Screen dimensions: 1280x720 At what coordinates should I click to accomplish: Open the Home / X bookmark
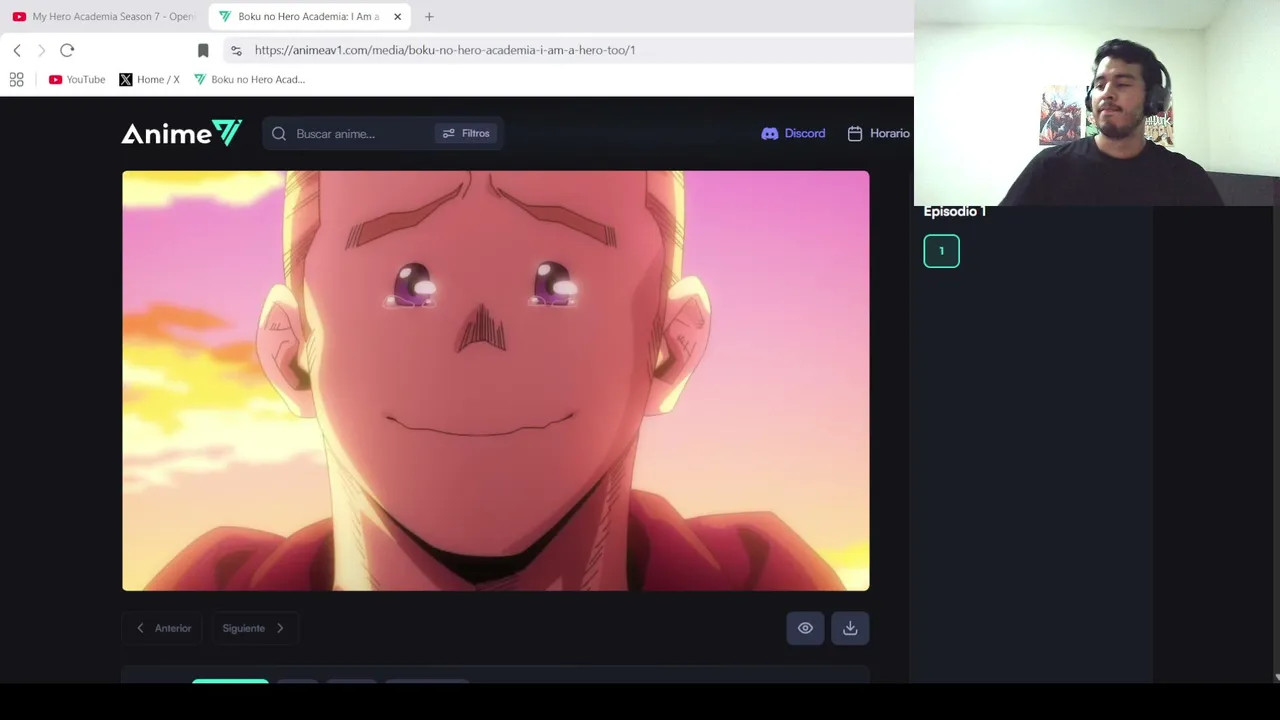tap(149, 79)
